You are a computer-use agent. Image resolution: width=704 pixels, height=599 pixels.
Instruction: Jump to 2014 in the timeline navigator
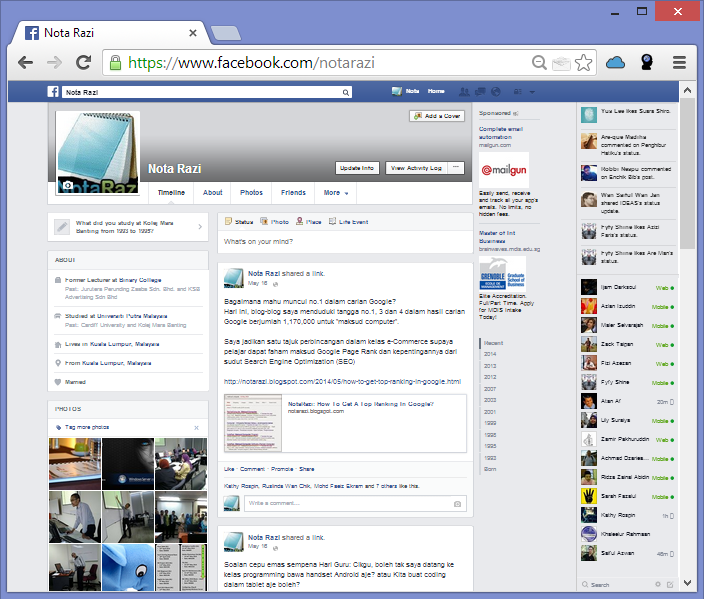[x=490, y=354]
